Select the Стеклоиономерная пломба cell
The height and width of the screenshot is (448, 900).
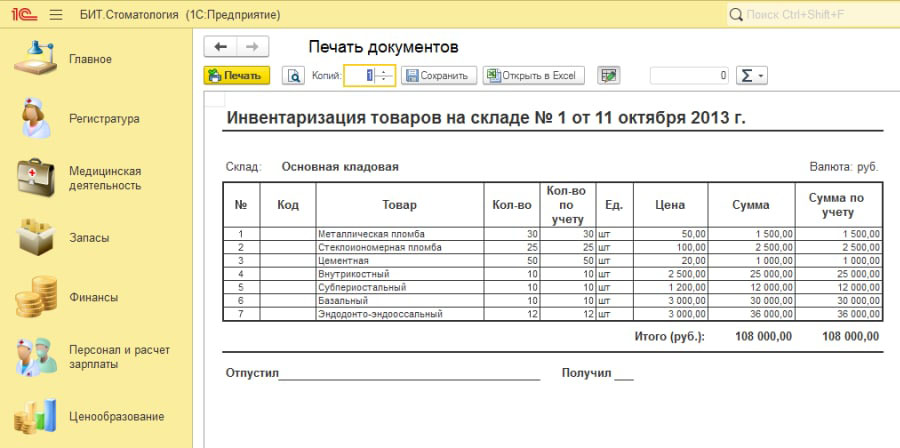coord(399,247)
